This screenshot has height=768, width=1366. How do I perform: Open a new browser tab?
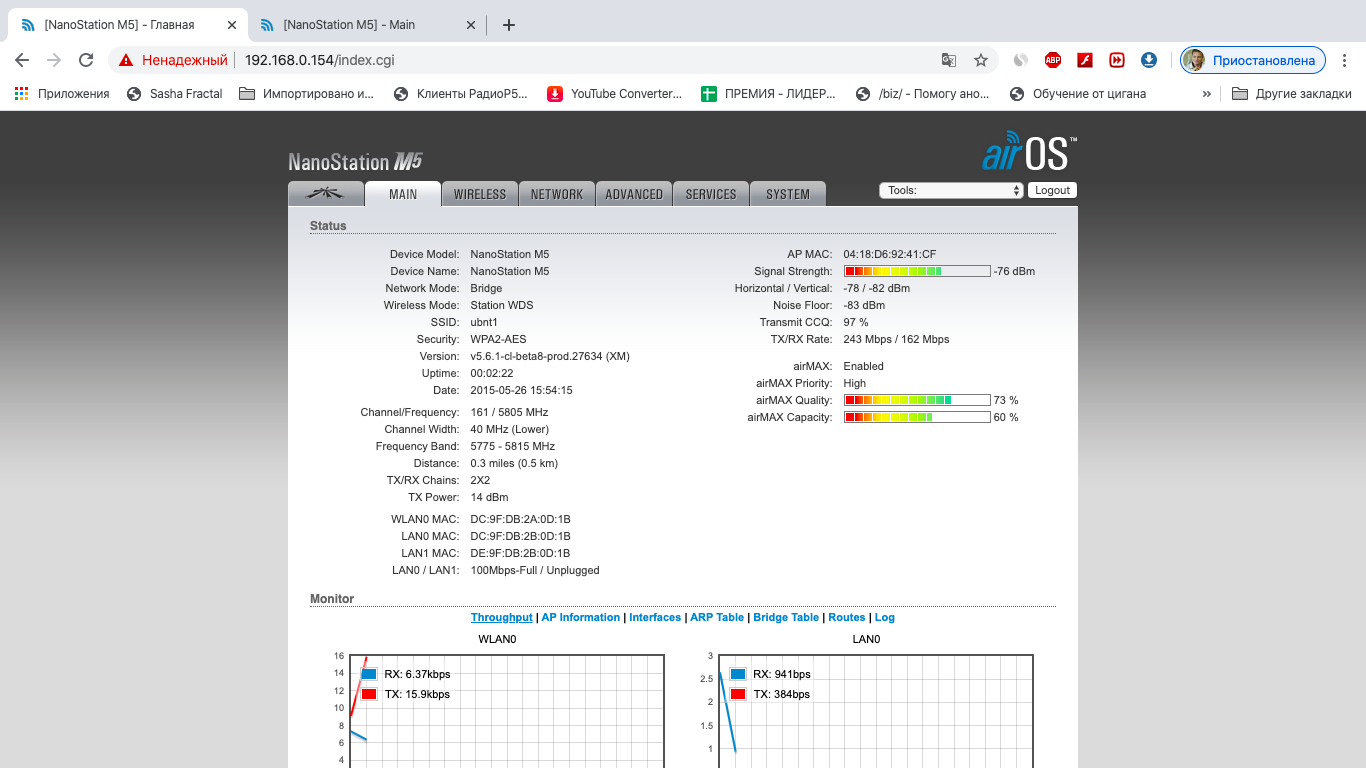(x=509, y=25)
